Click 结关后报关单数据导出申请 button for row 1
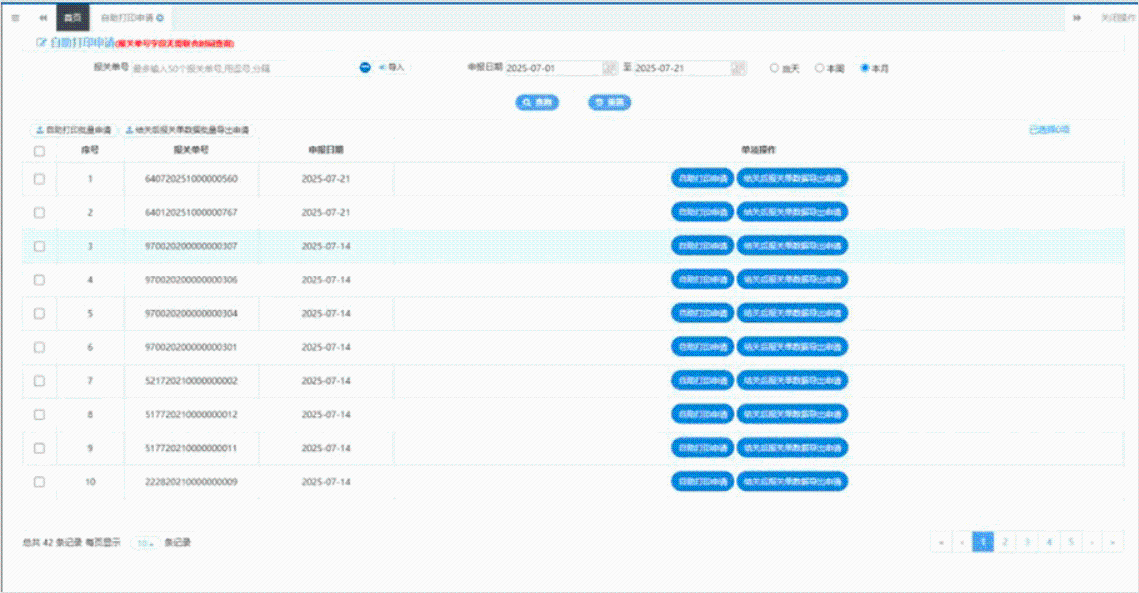 793,178
